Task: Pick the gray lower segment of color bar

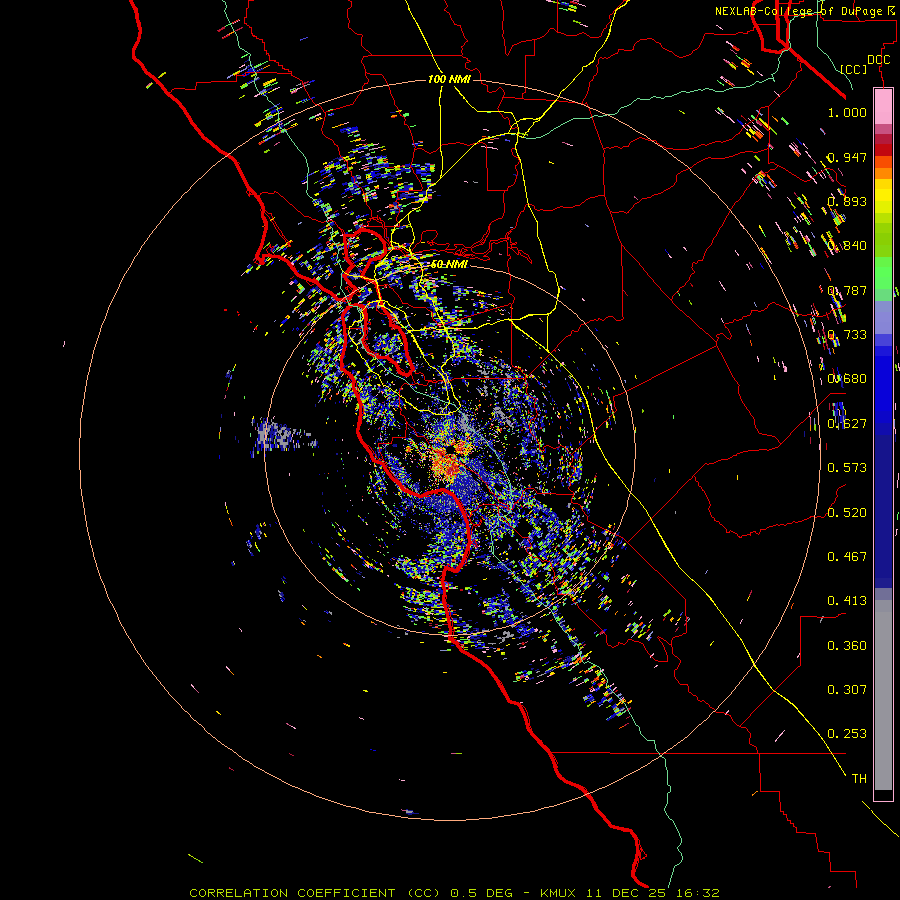Action: coord(883,695)
